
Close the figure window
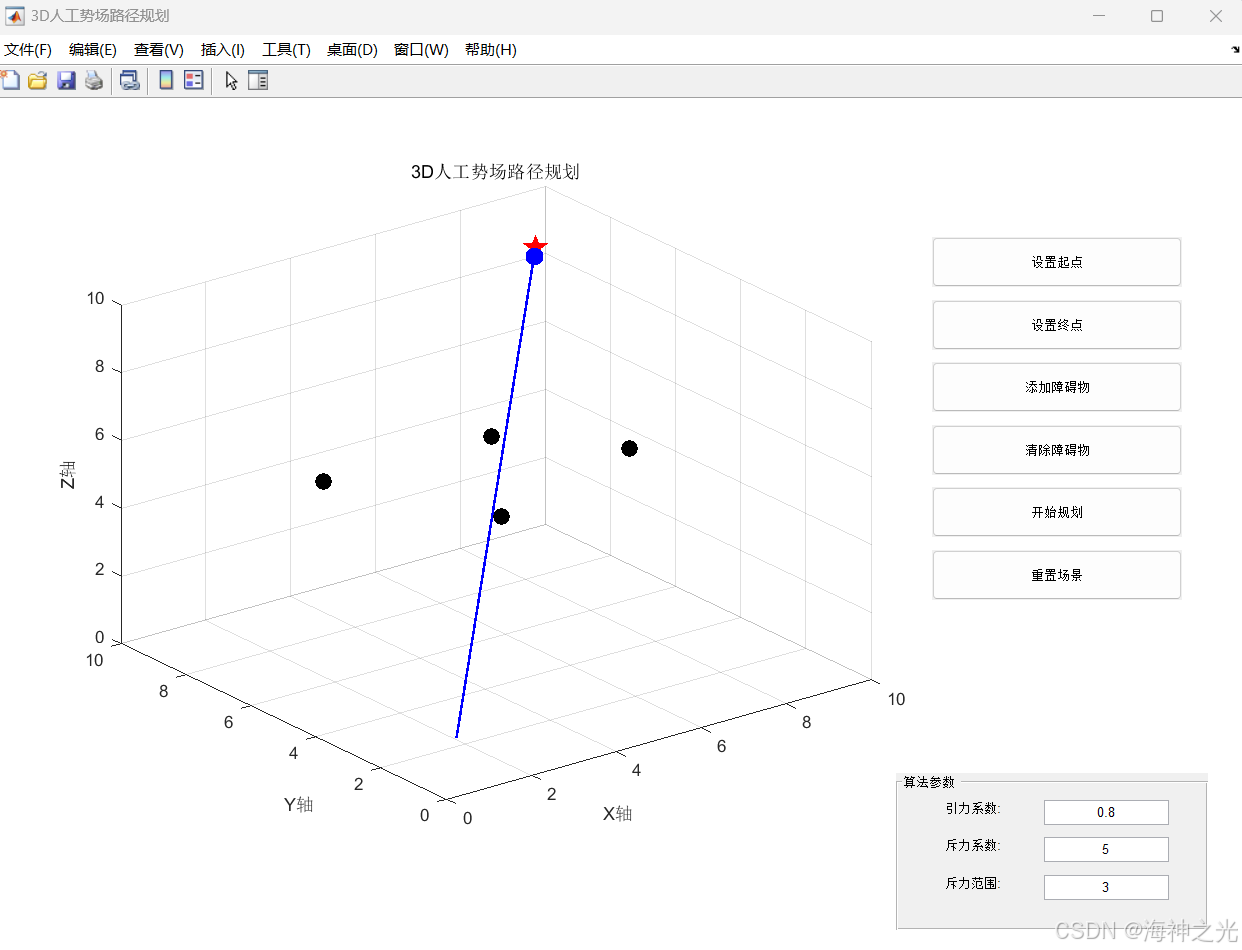click(x=1215, y=16)
